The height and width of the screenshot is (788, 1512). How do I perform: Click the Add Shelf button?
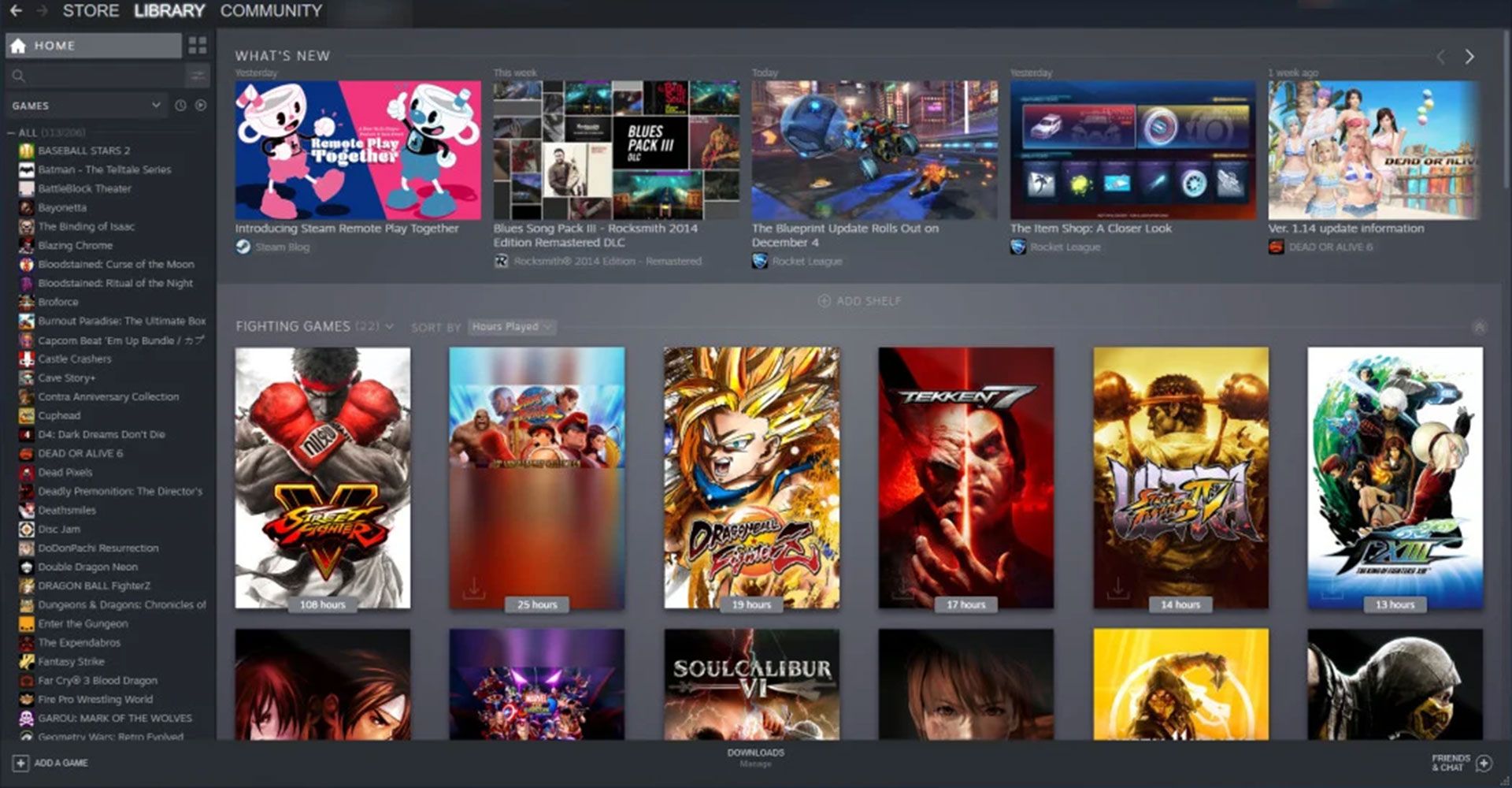click(859, 301)
